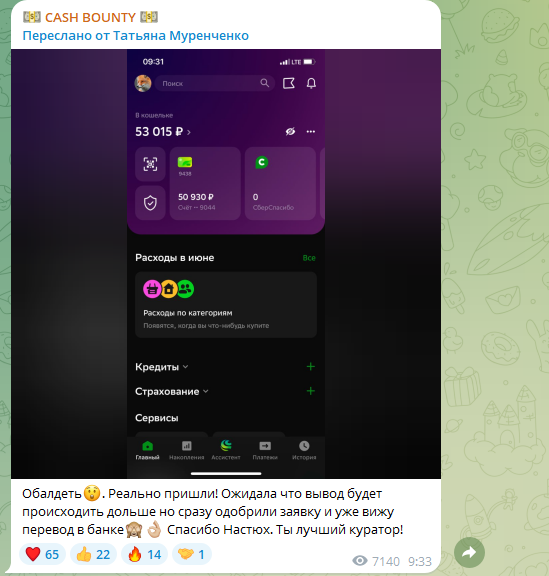Toggle balance visibility eye icon
Screen dimensions: 549x576
tap(290, 132)
